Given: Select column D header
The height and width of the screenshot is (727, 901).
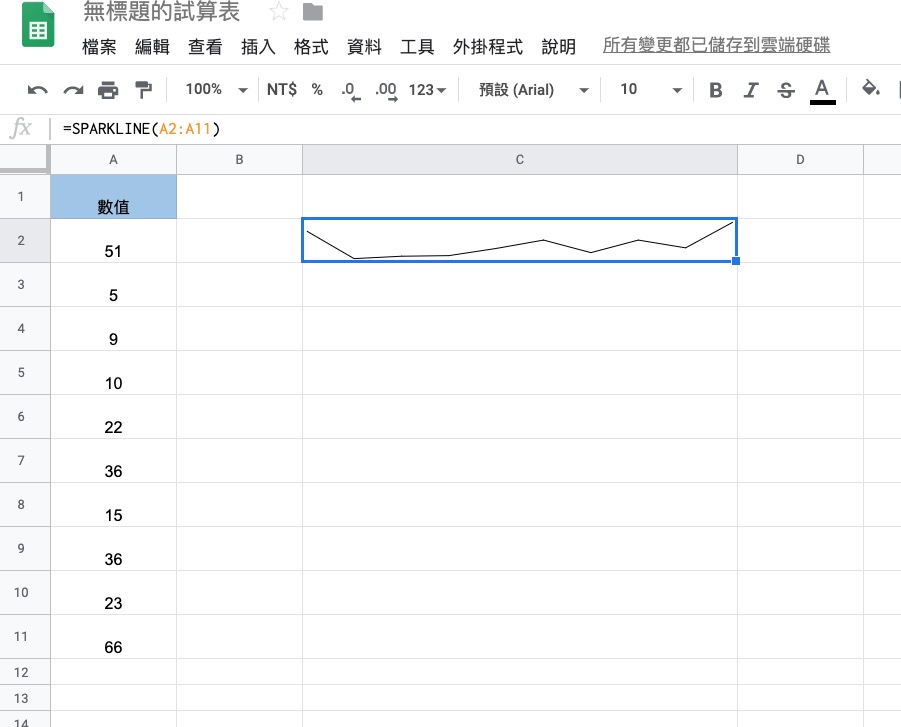Looking at the screenshot, I should point(800,160).
